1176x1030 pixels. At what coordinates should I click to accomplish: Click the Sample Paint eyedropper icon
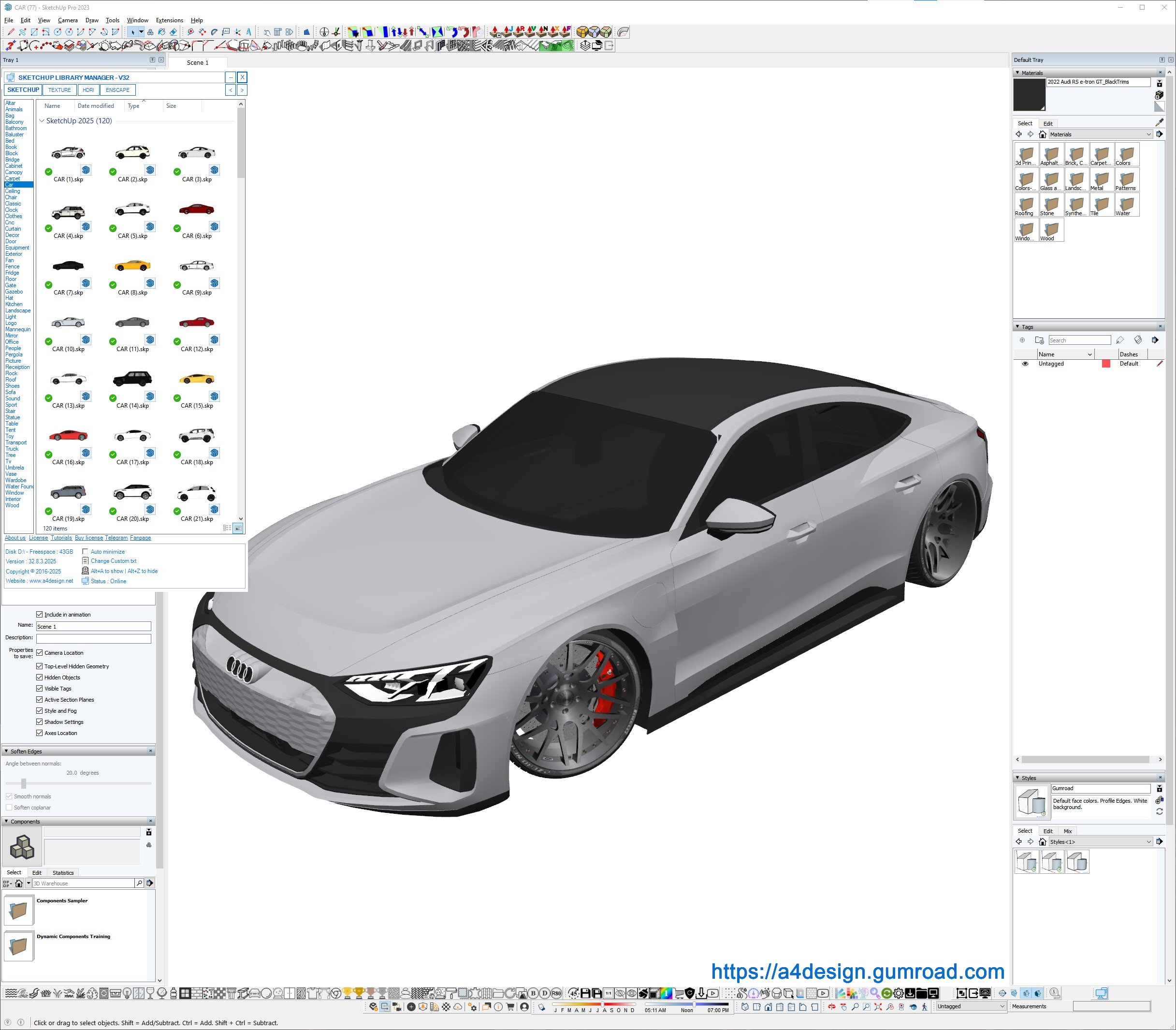click(1159, 122)
